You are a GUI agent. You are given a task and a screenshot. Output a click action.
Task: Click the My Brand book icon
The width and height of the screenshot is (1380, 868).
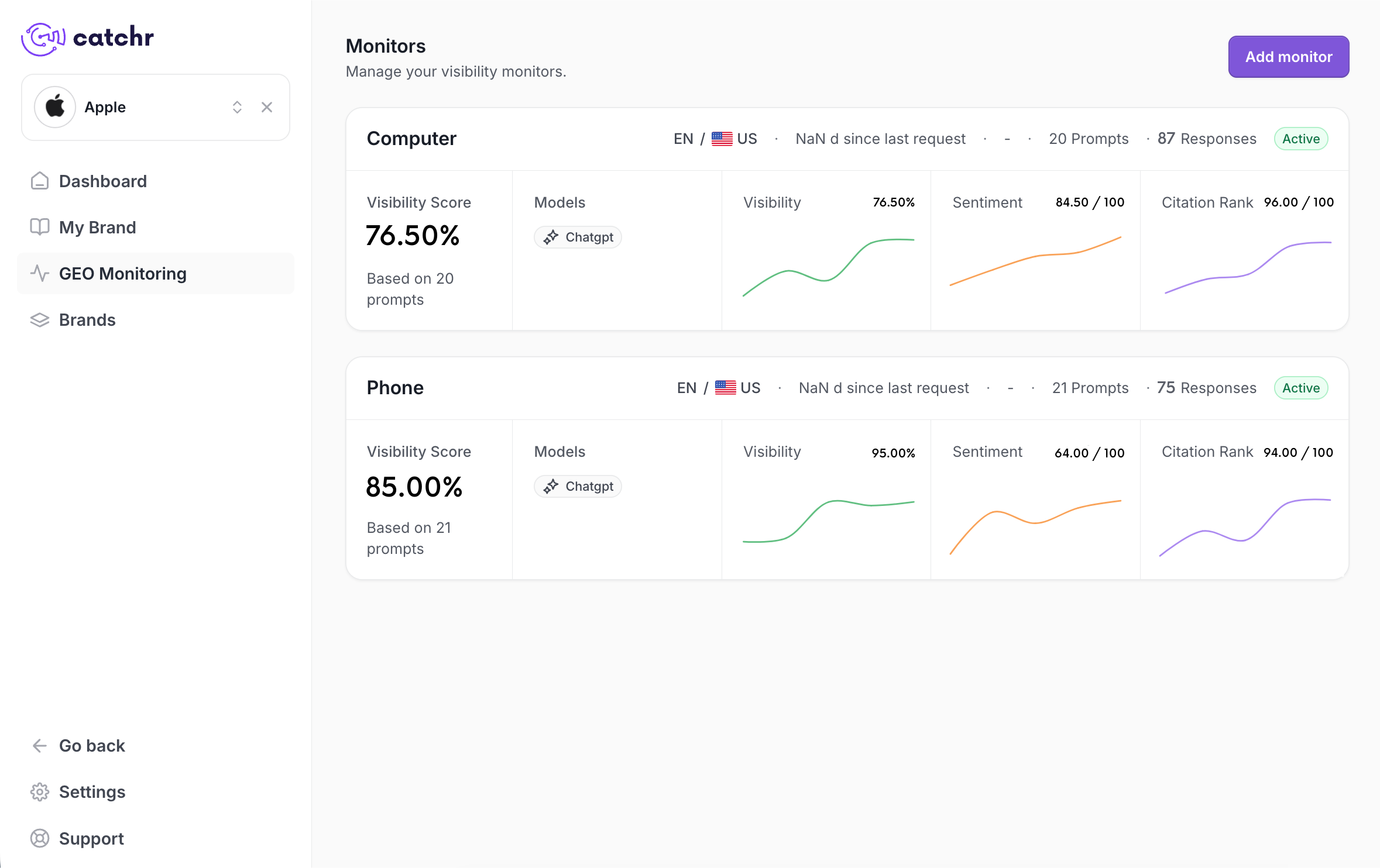tap(39, 227)
